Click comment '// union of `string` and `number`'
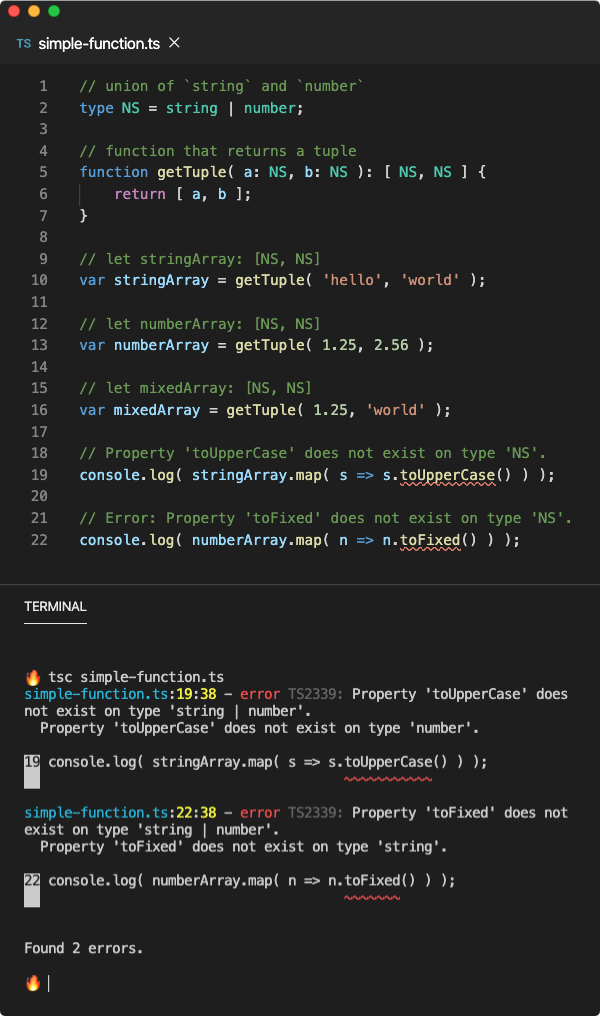Image resolution: width=600 pixels, height=1016 pixels. pyautogui.click(x=222, y=86)
